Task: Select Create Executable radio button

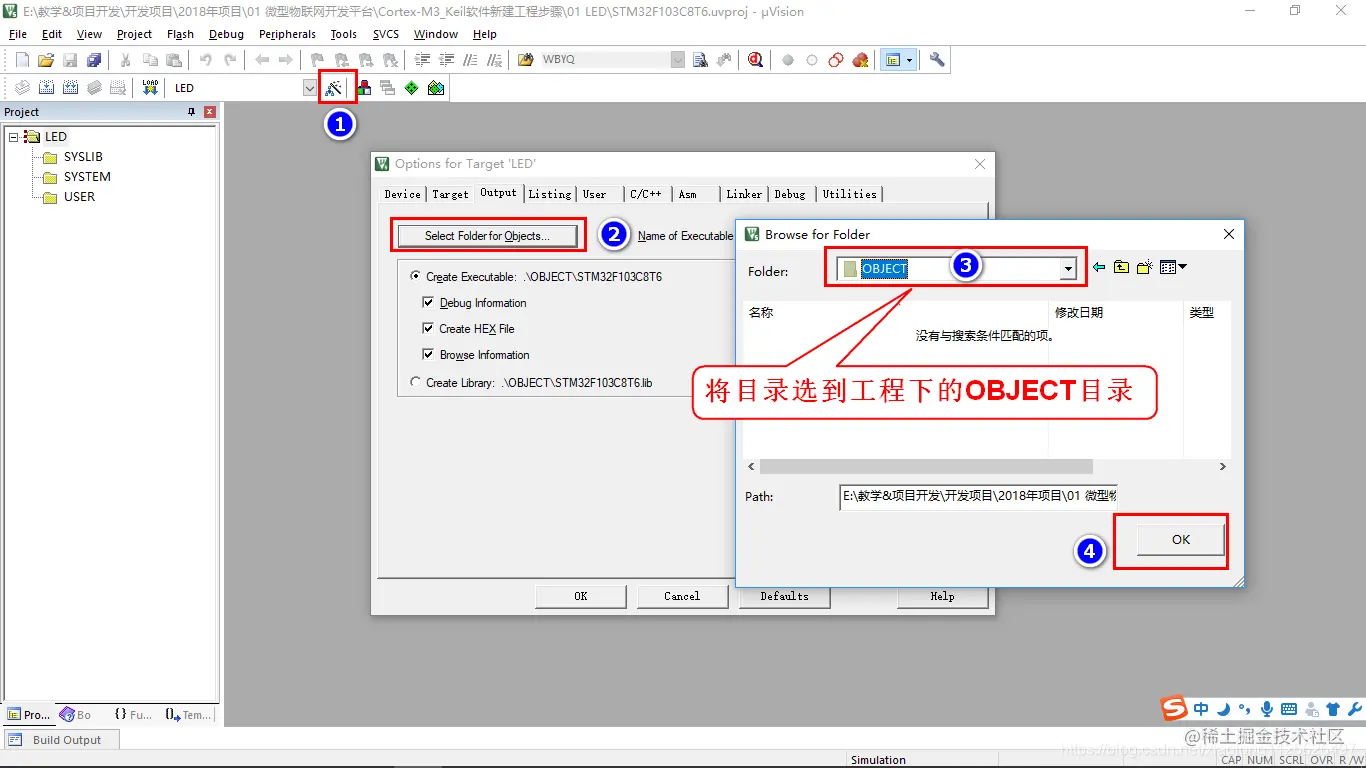Action: click(x=416, y=277)
